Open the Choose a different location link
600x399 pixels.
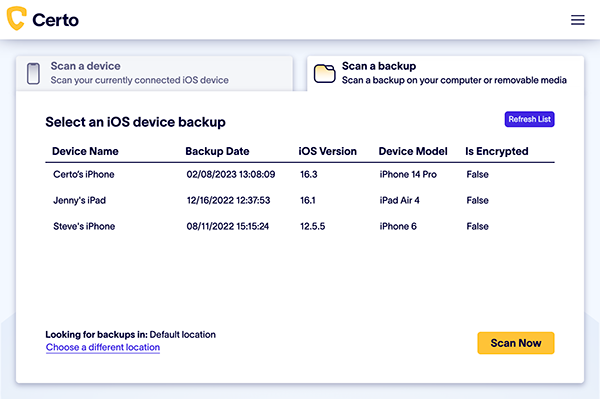pyautogui.click(x=103, y=347)
